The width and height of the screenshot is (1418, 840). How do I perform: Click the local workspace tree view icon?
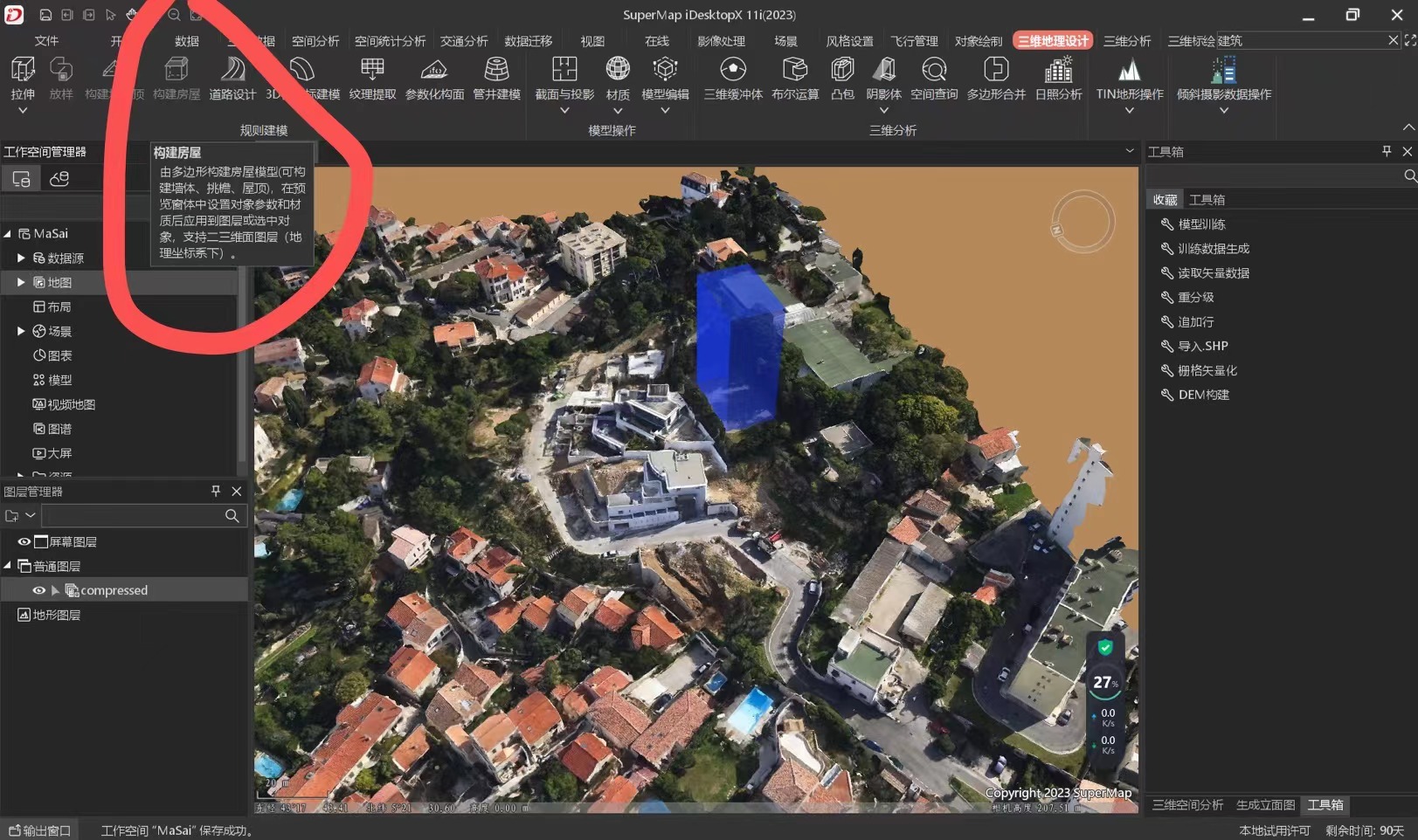(x=21, y=179)
